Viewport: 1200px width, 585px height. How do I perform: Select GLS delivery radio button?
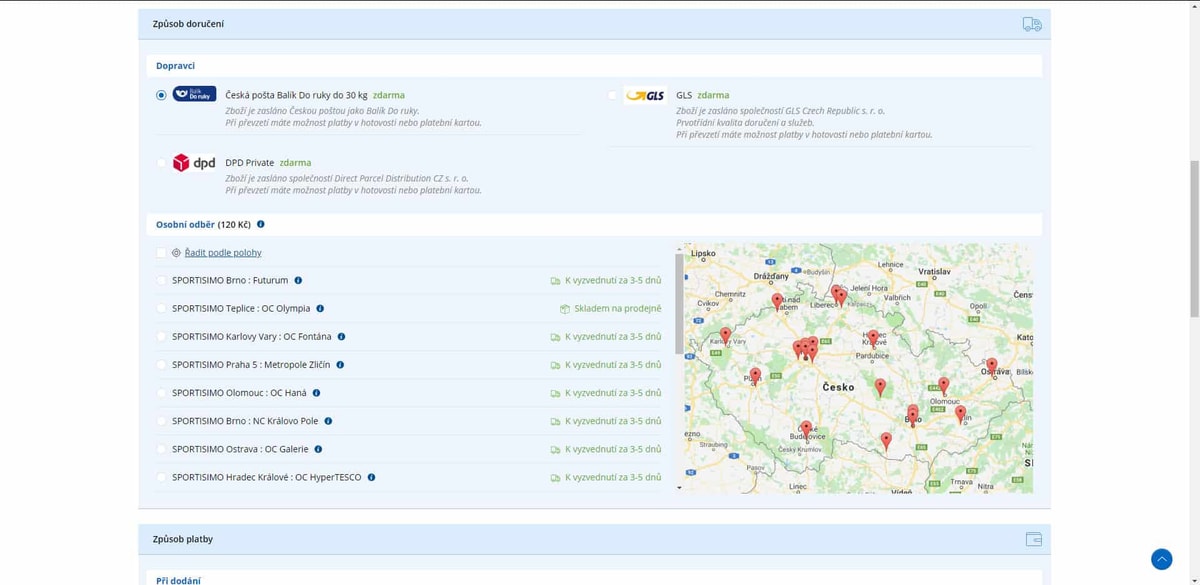pyautogui.click(x=613, y=95)
